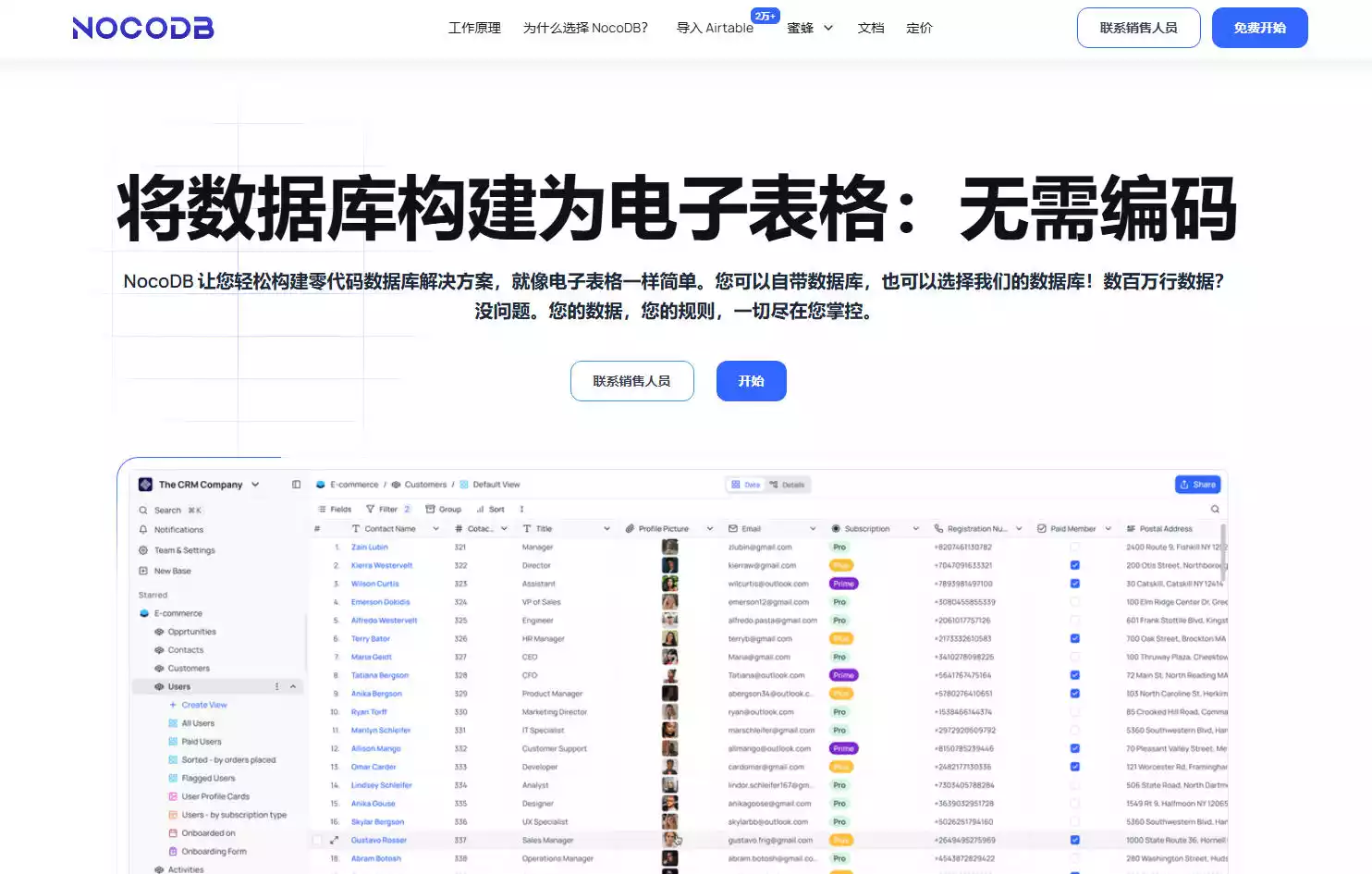Image resolution: width=1372 pixels, height=874 pixels.
Task: Uncheck Paid Member for Gustavo Rosser
Action: click(1074, 840)
